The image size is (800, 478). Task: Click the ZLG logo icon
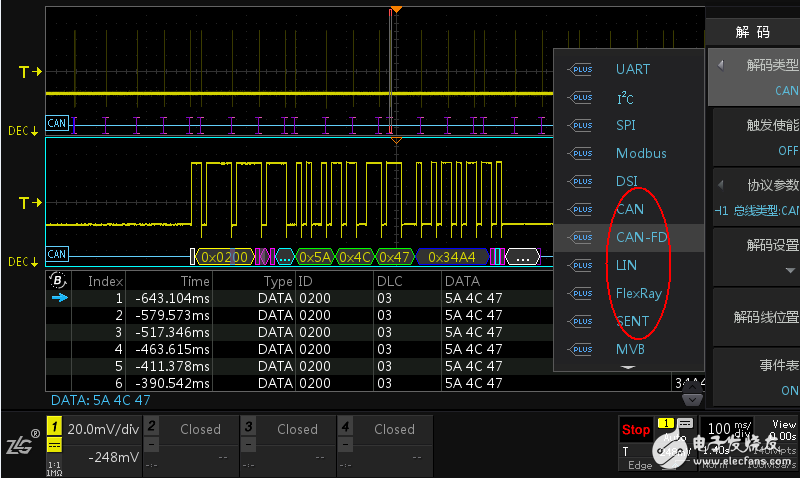(x=20, y=446)
